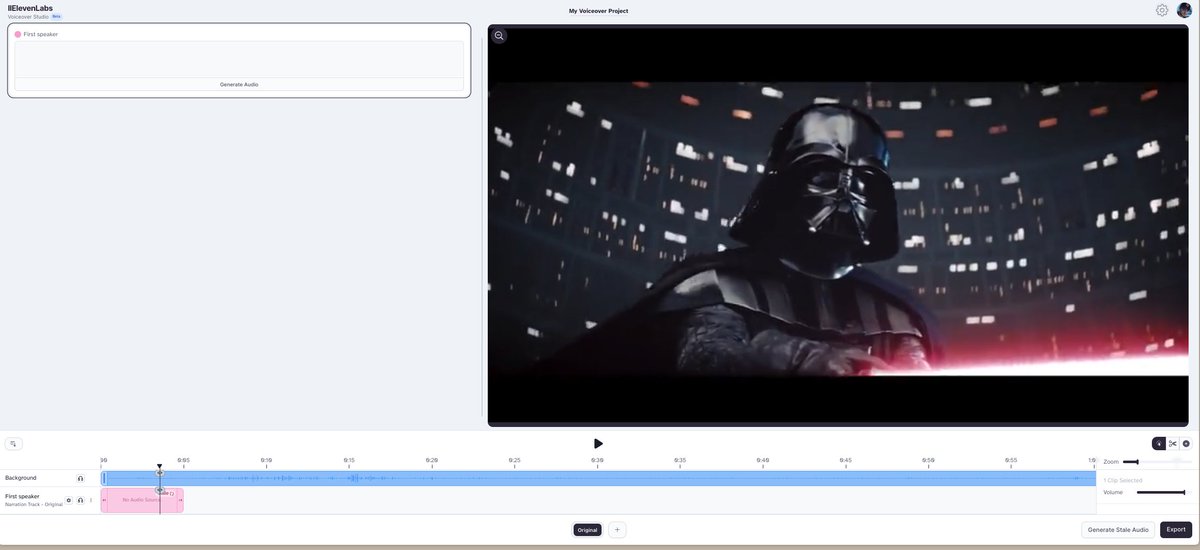Viewport: 1200px width, 550px height.
Task: Click the Beta badge next to Voiceover Studio
Action: [x=56, y=17]
